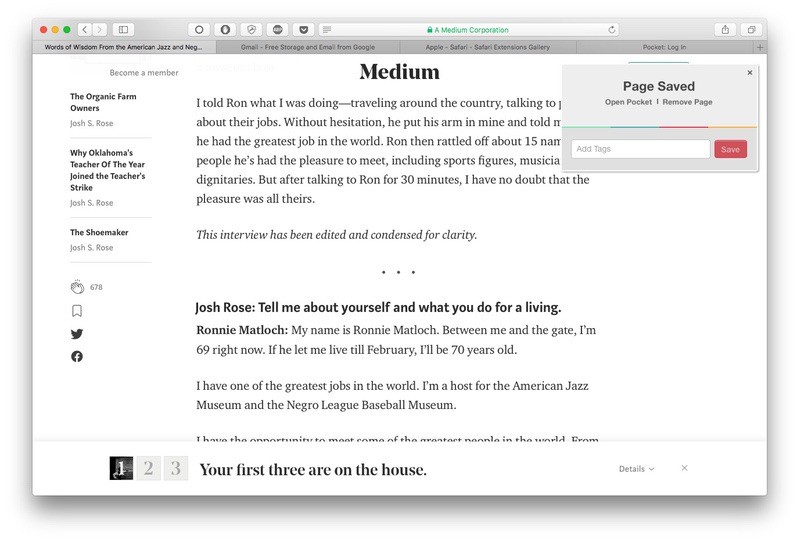Focus the Add Tags input field

tap(640, 149)
